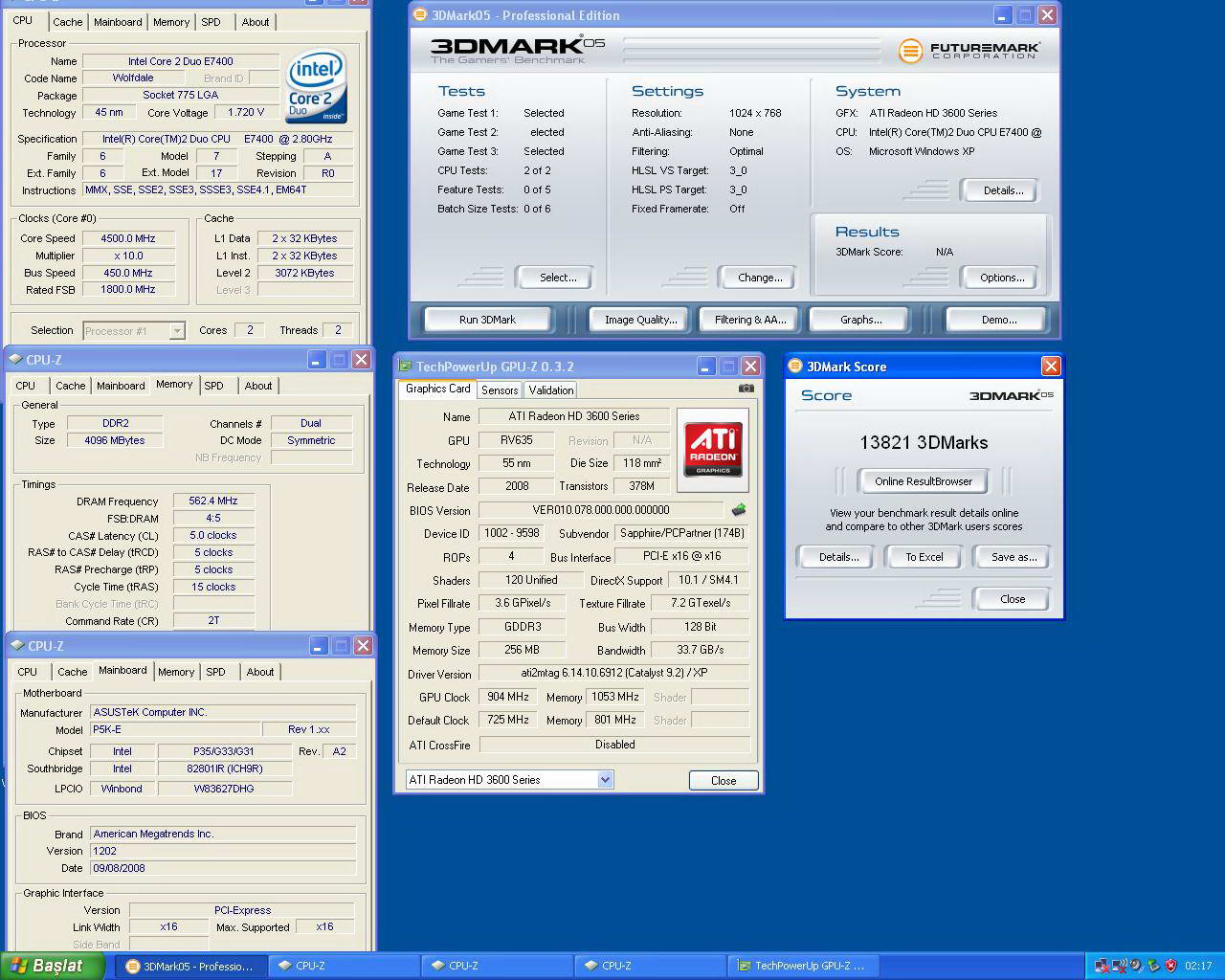Click the motherboard model P5K-E field
The width and height of the screenshot is (1225, 980).
click(x=174, y=729)
